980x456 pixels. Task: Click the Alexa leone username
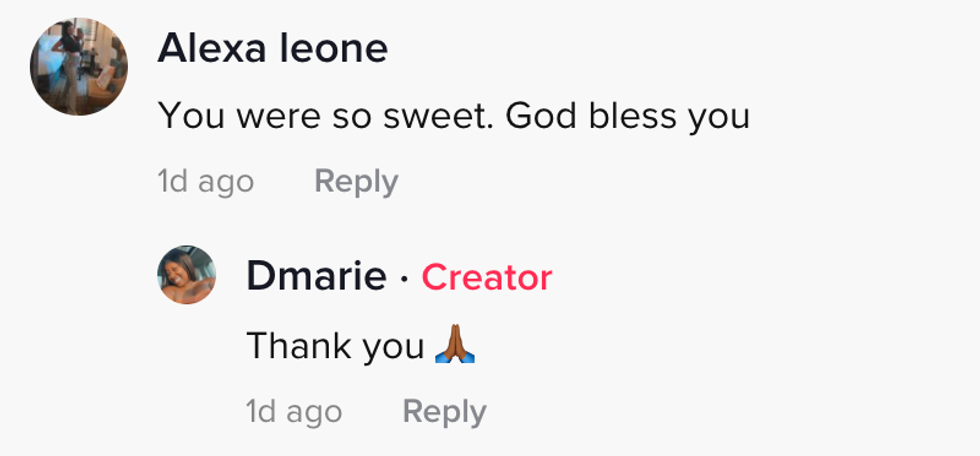coord(272,48)
